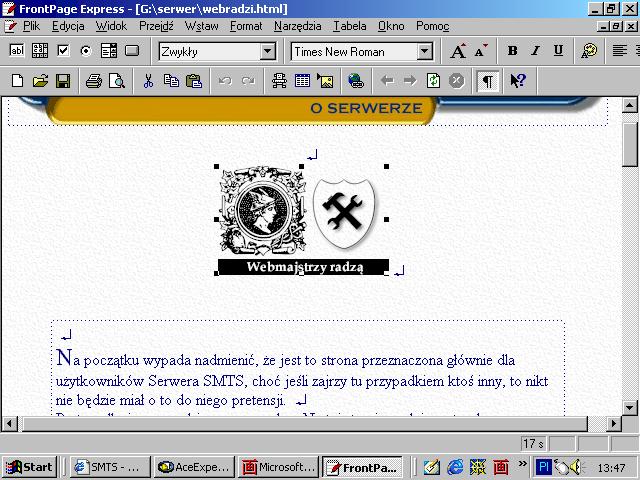The image size is (640, 480).
Task: Click the vertical scrollbar down arrow
Action: pyautogui.click(x=629, y=407)
